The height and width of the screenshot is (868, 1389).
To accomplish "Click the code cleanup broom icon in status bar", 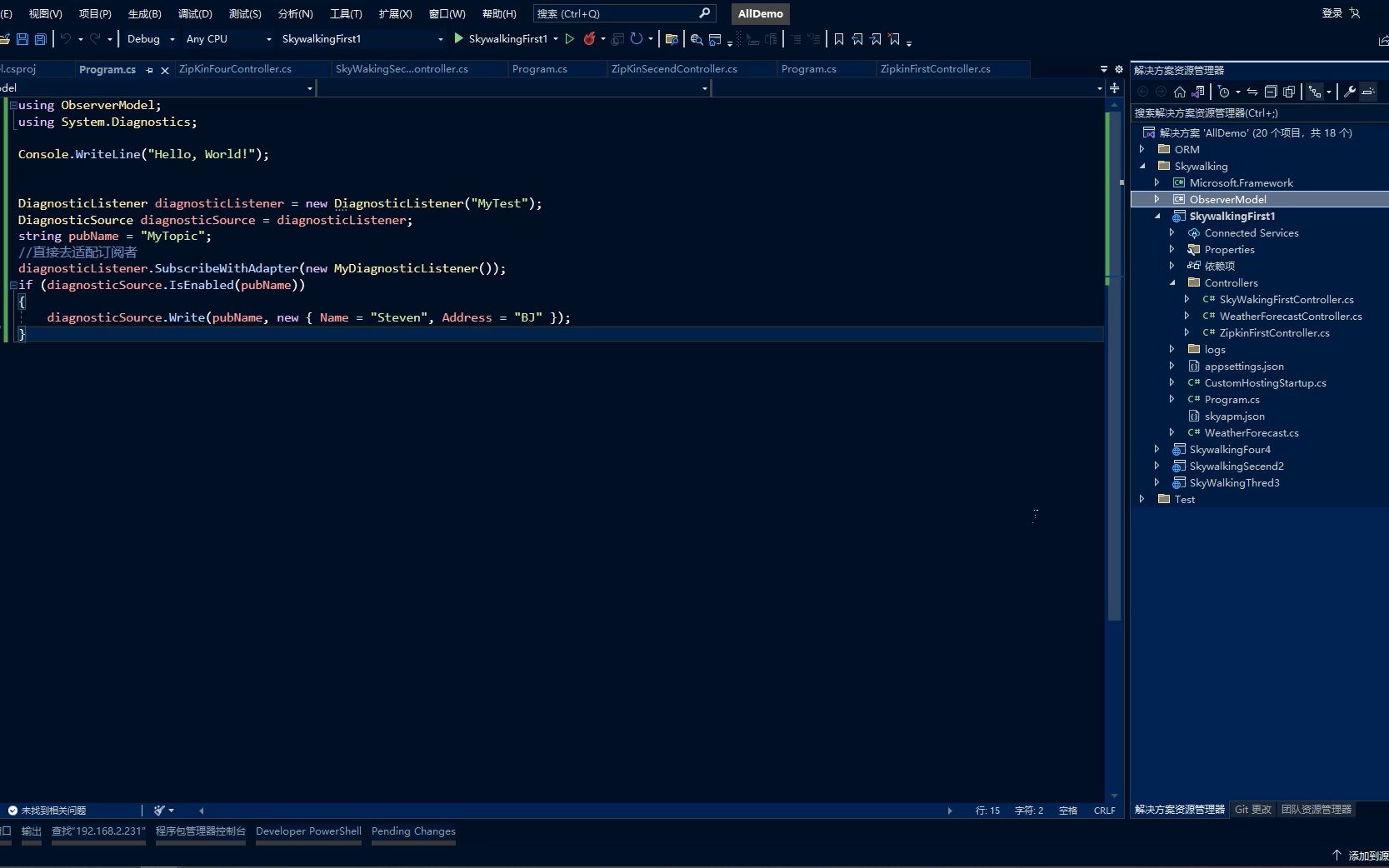I will coord(159,810).
